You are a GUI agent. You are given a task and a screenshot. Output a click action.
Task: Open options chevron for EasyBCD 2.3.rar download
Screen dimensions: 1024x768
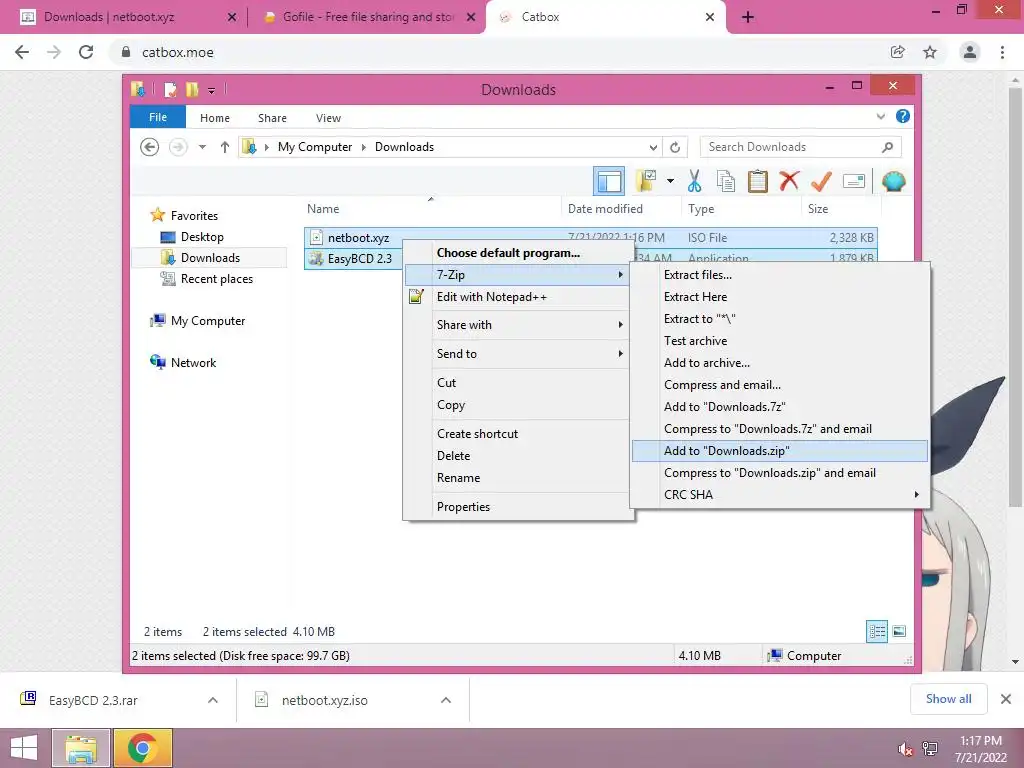pyautogui.click(x=212, y=700)
